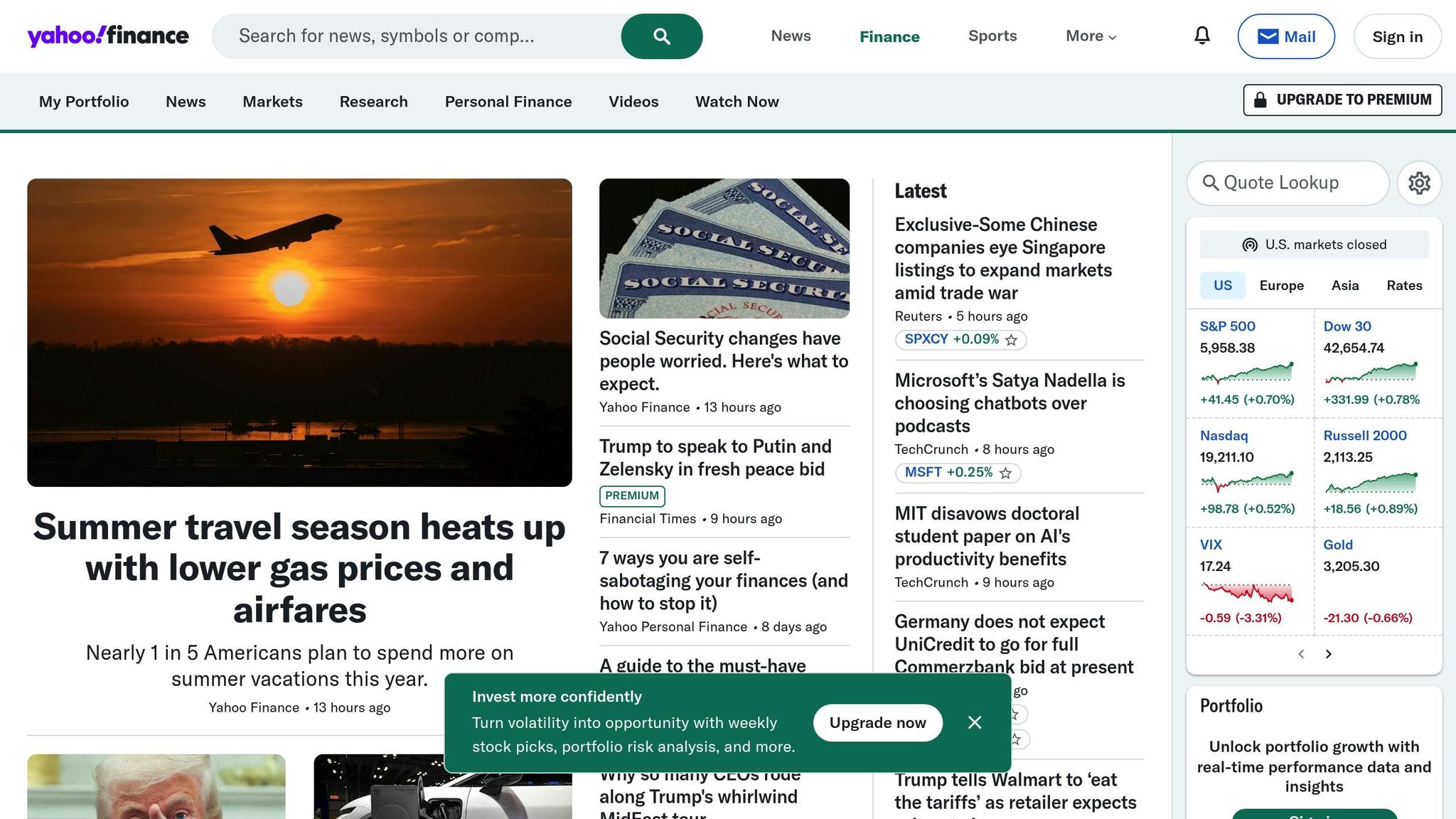Screen dimensions: 1456x819
Task: Dismiss the Invest more confidently banner
Action: click(975, 722)
